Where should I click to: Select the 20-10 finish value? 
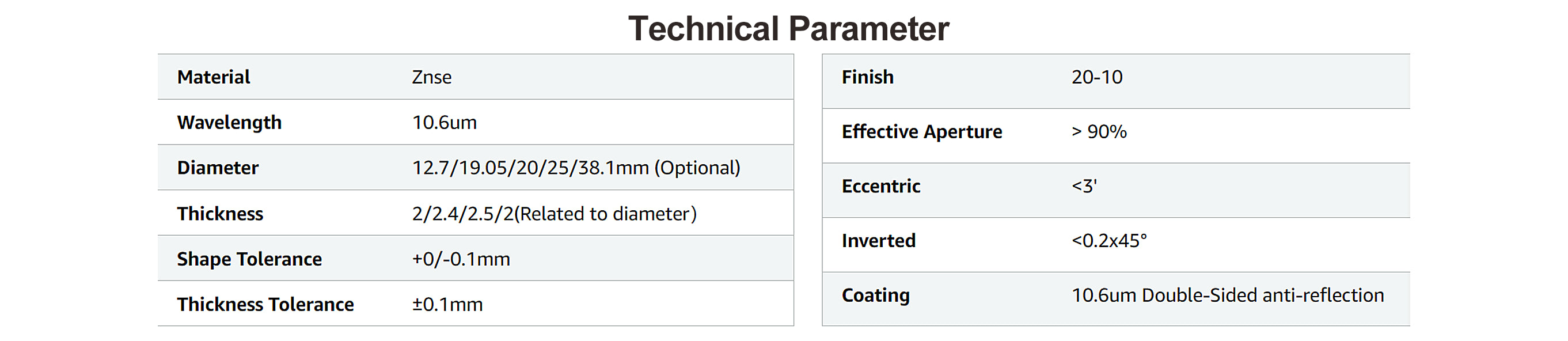click(1097, 77)
